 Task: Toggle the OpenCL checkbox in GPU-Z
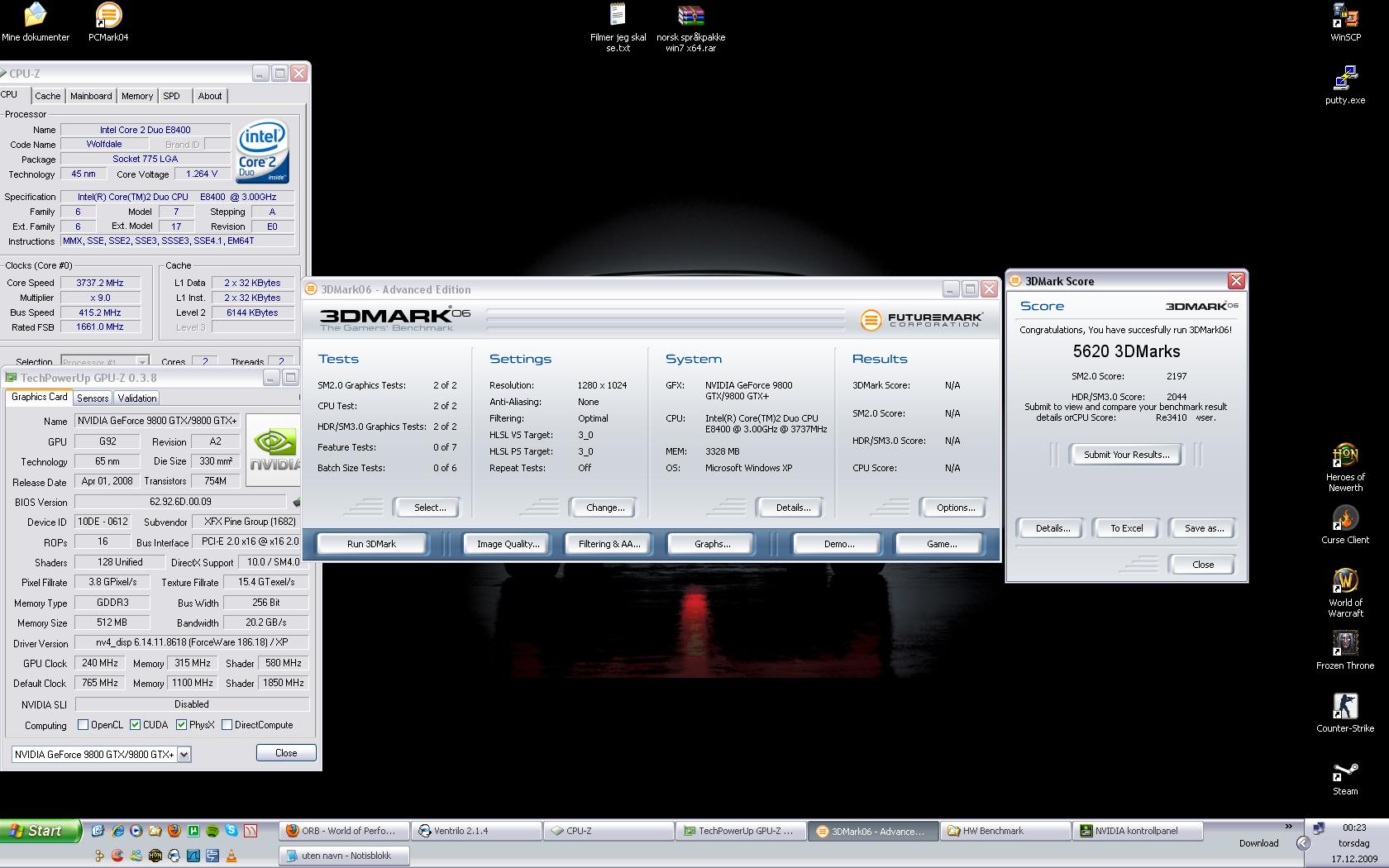[x=83, y=725]
